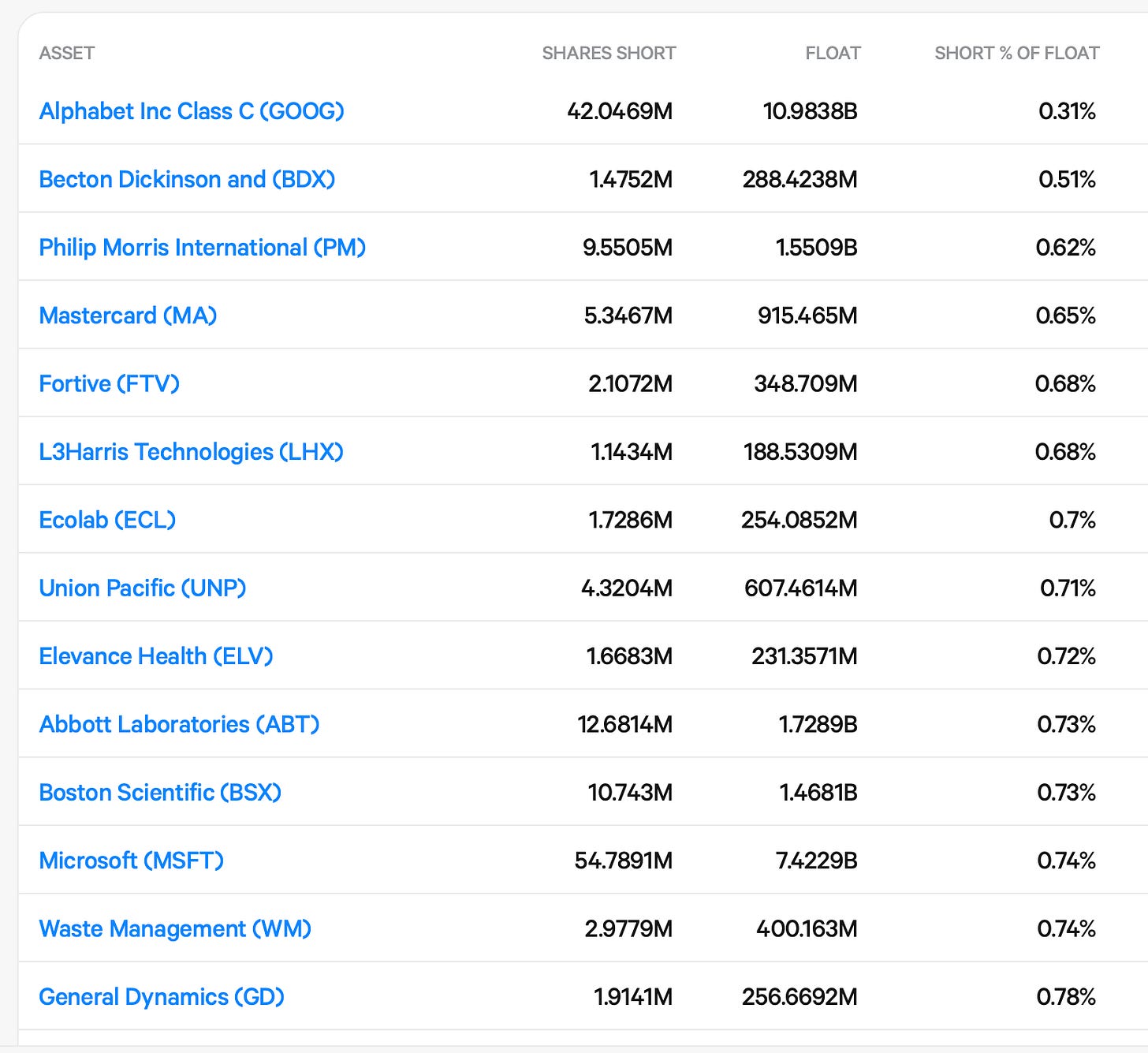The width and height of the screenshot is (1148, 1053).
Task: Select the 288.4238M float value
Action: pyautogui.click(x=799, y=179)
